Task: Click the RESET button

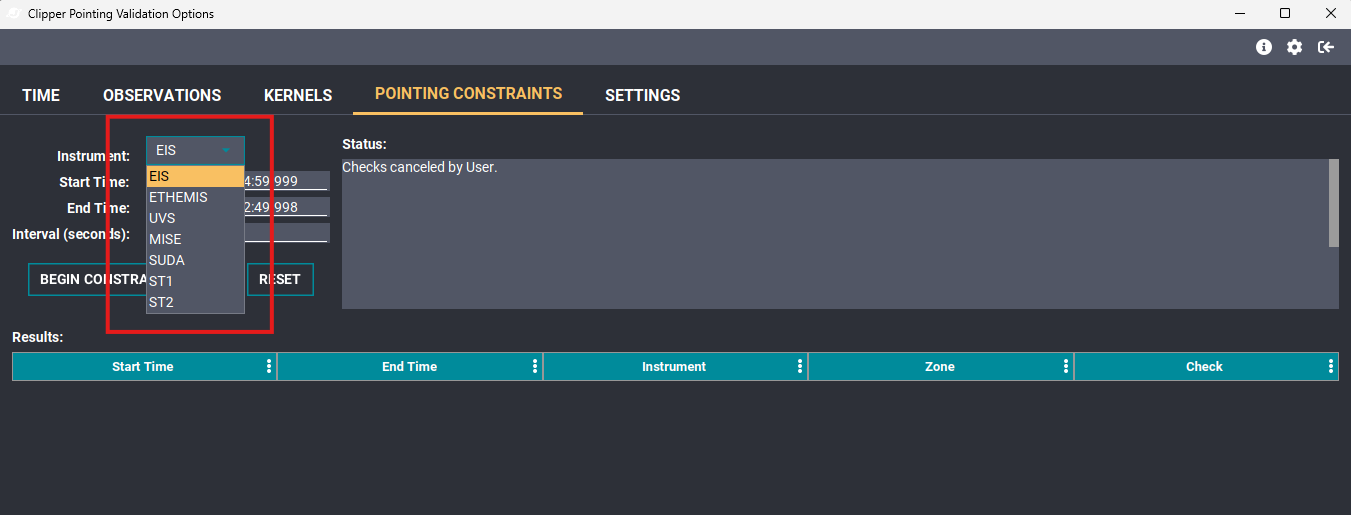Action: (280, 279)
